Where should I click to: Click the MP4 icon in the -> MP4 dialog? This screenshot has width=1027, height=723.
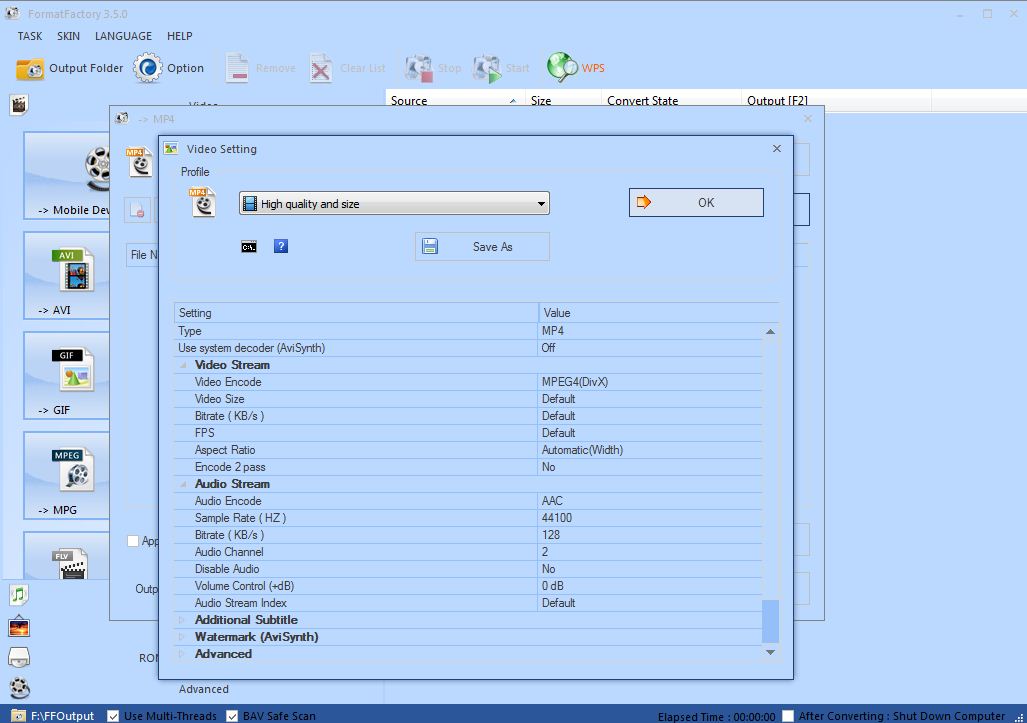(x=140, y=162)
